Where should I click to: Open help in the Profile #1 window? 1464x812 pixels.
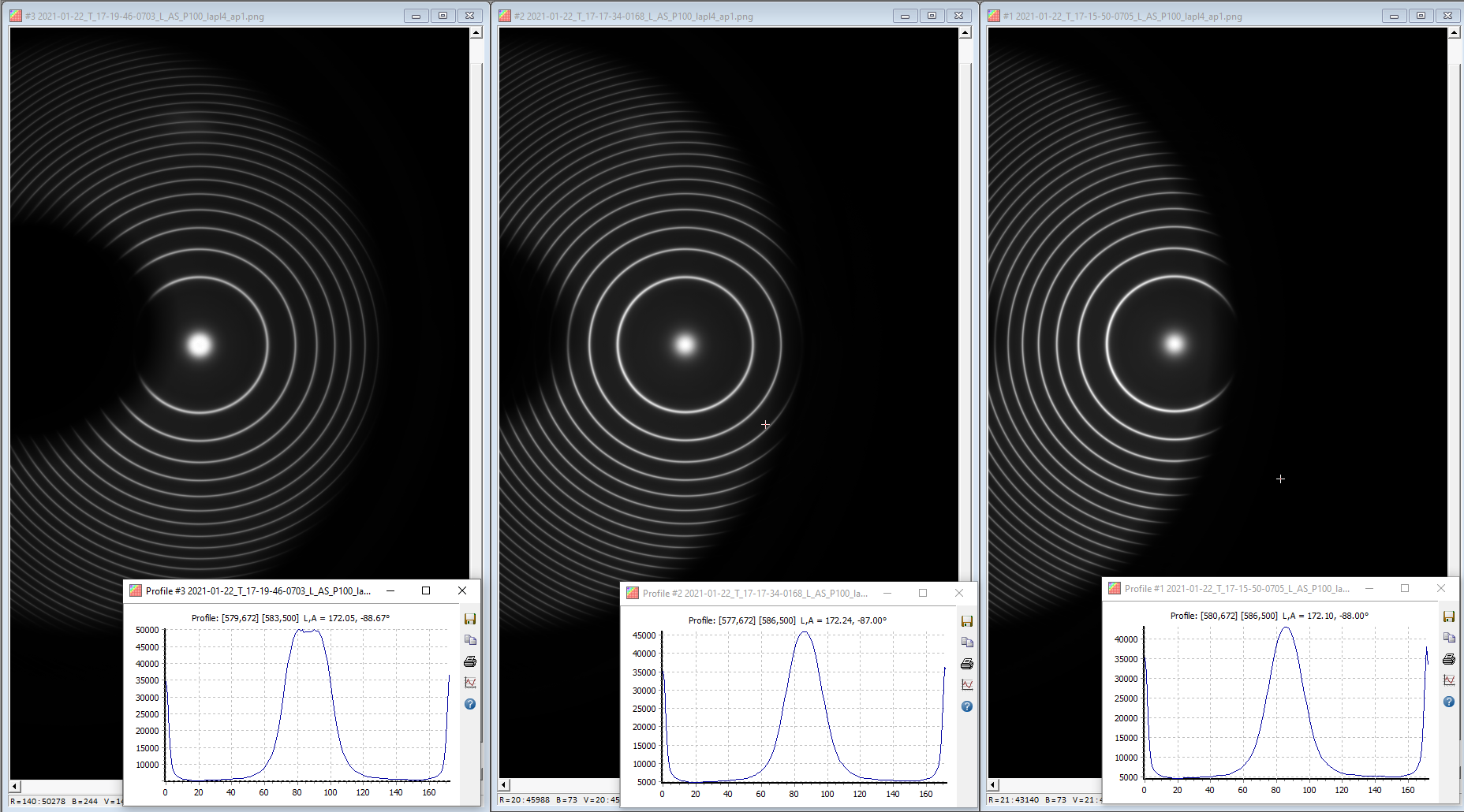[x=1449, y=702]
